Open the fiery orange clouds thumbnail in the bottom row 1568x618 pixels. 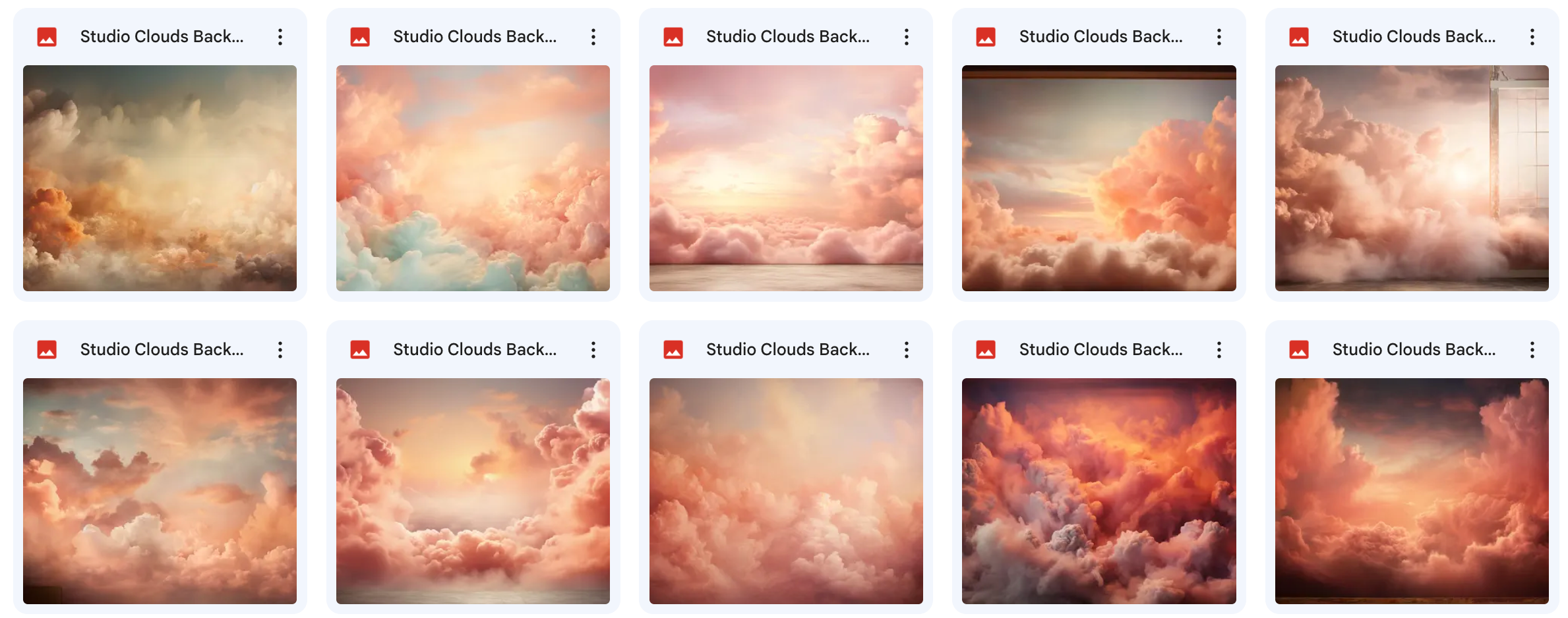(x=1099, y=491)
